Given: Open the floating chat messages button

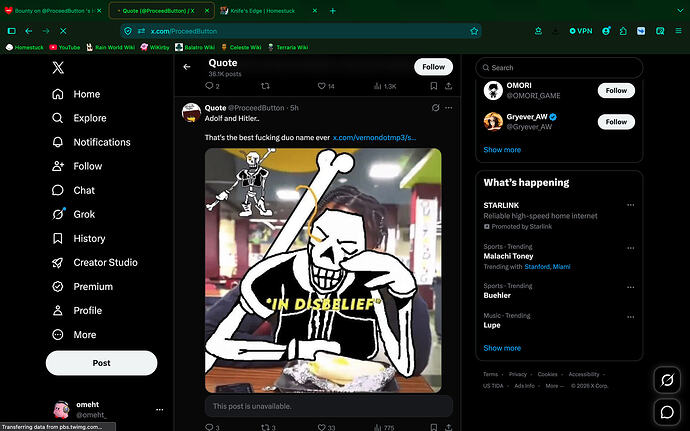Looking at the screenshot, I should point(667,412).
